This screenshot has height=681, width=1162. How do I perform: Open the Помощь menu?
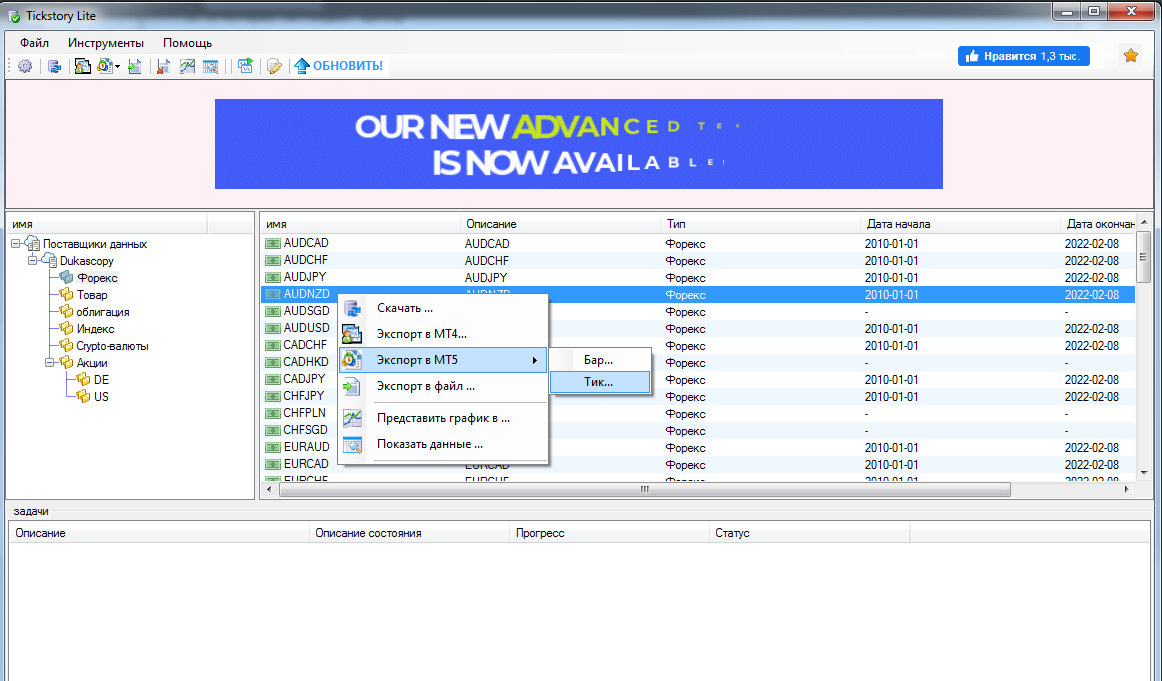187,43
